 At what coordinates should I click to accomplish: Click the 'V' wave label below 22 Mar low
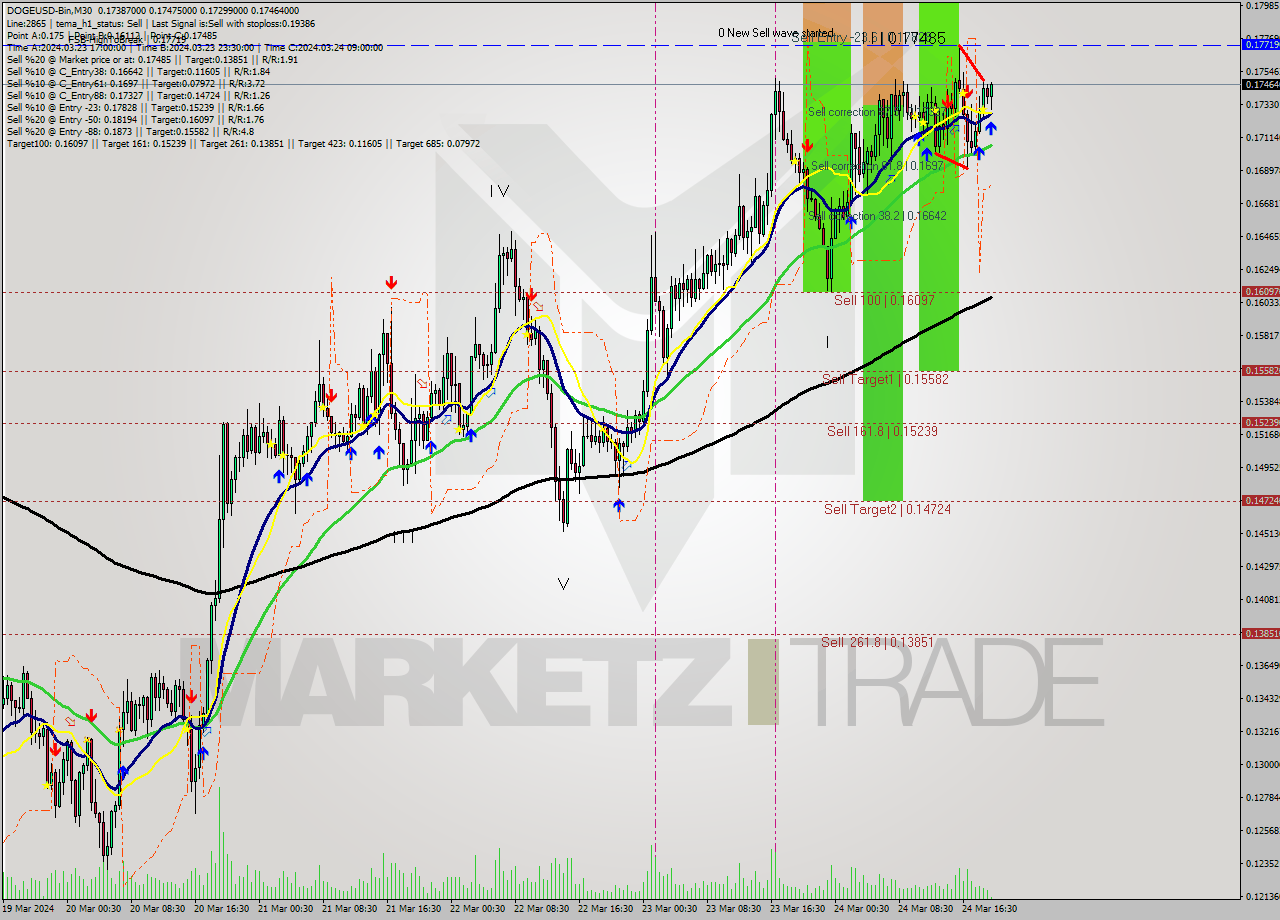coord(564,584)
